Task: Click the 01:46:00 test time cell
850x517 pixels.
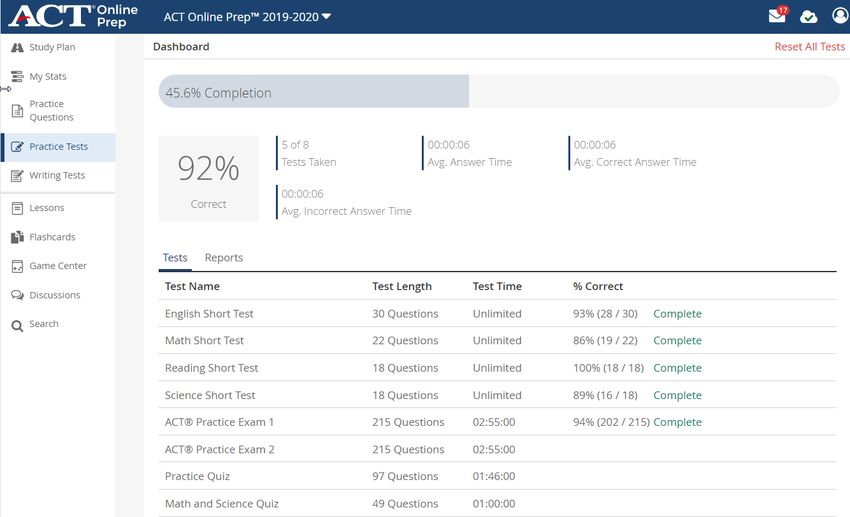Action: tap(494, 476)
